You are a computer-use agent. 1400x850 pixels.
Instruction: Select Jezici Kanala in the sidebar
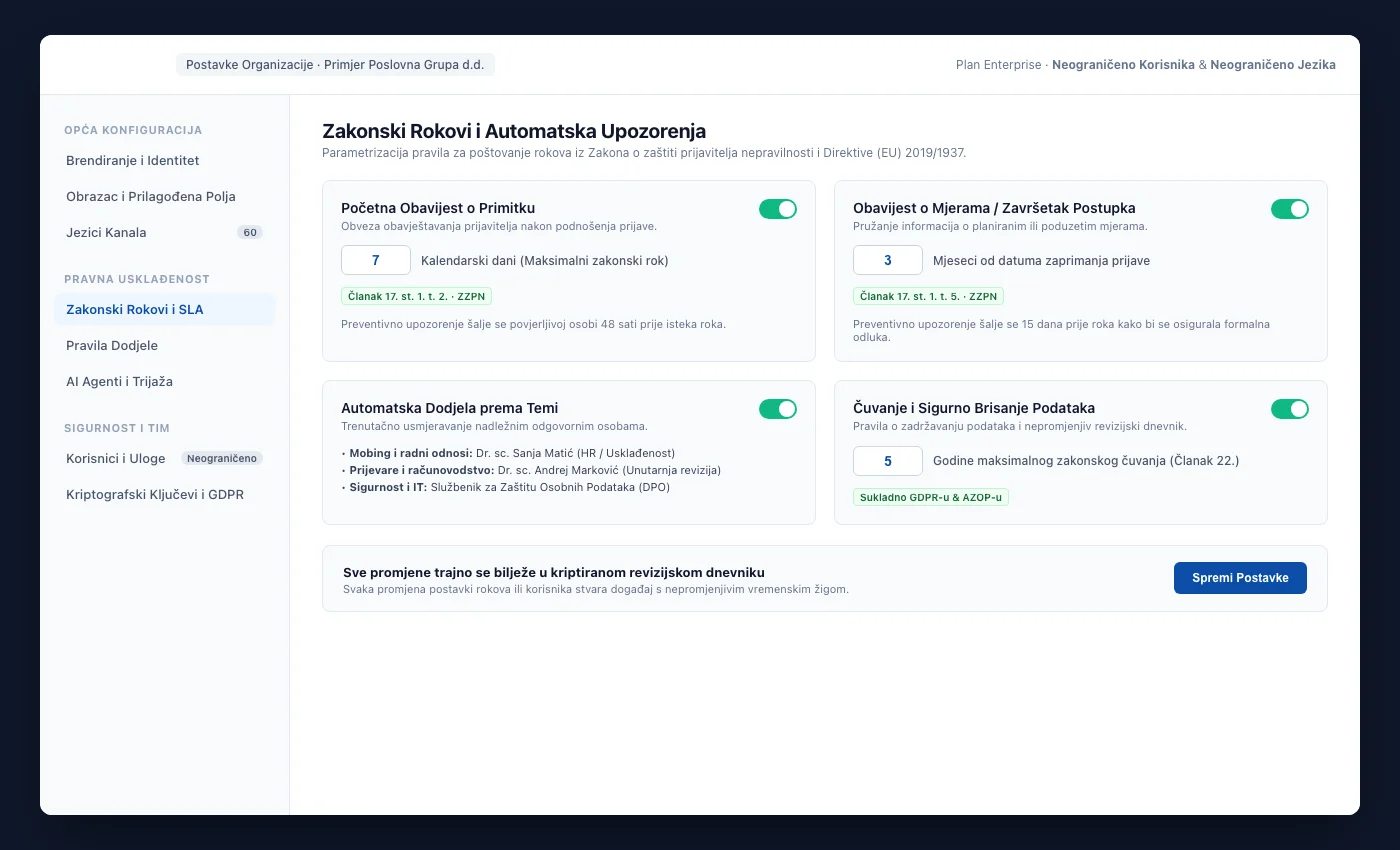click(165, 233)
